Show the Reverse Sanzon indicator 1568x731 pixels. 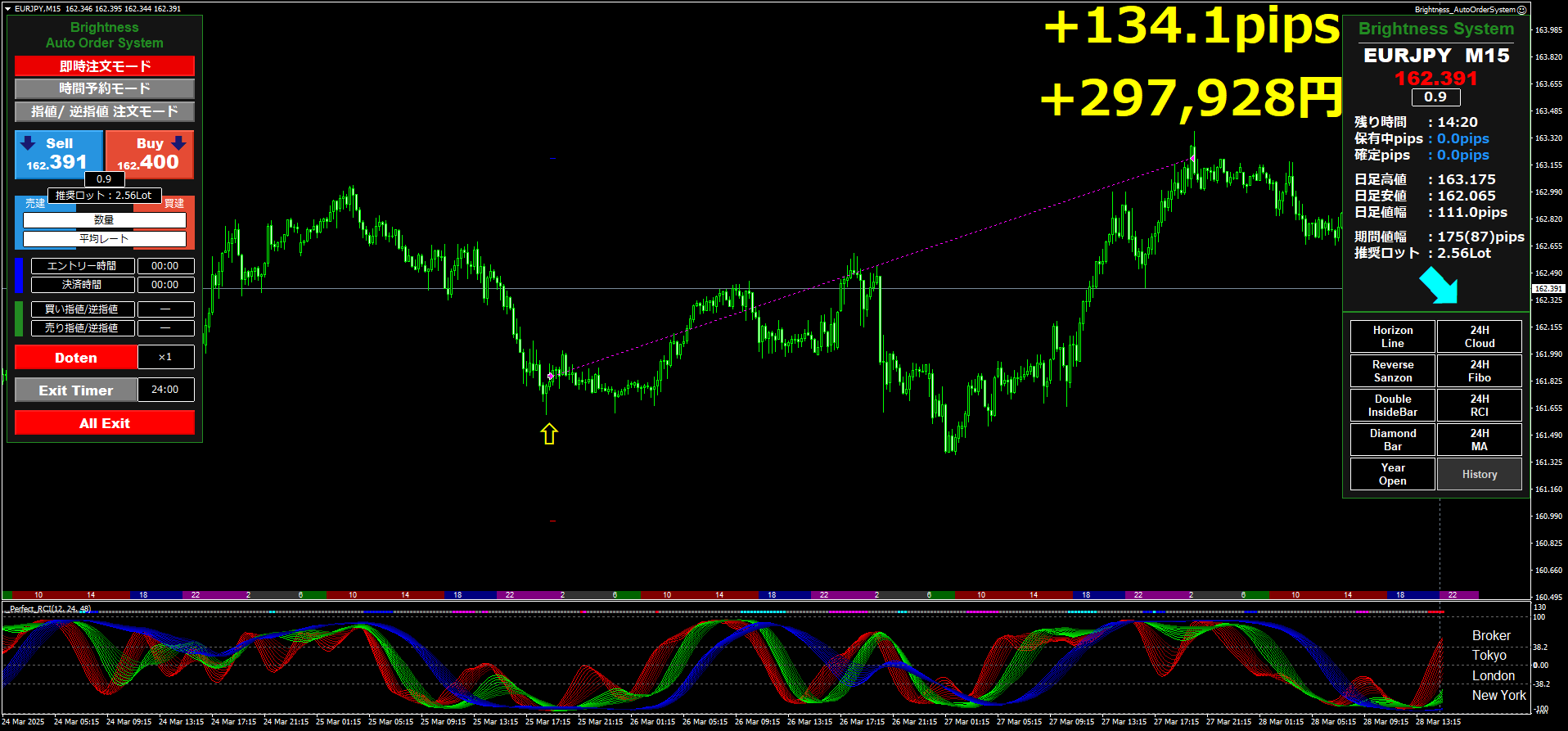point(1392,371)
